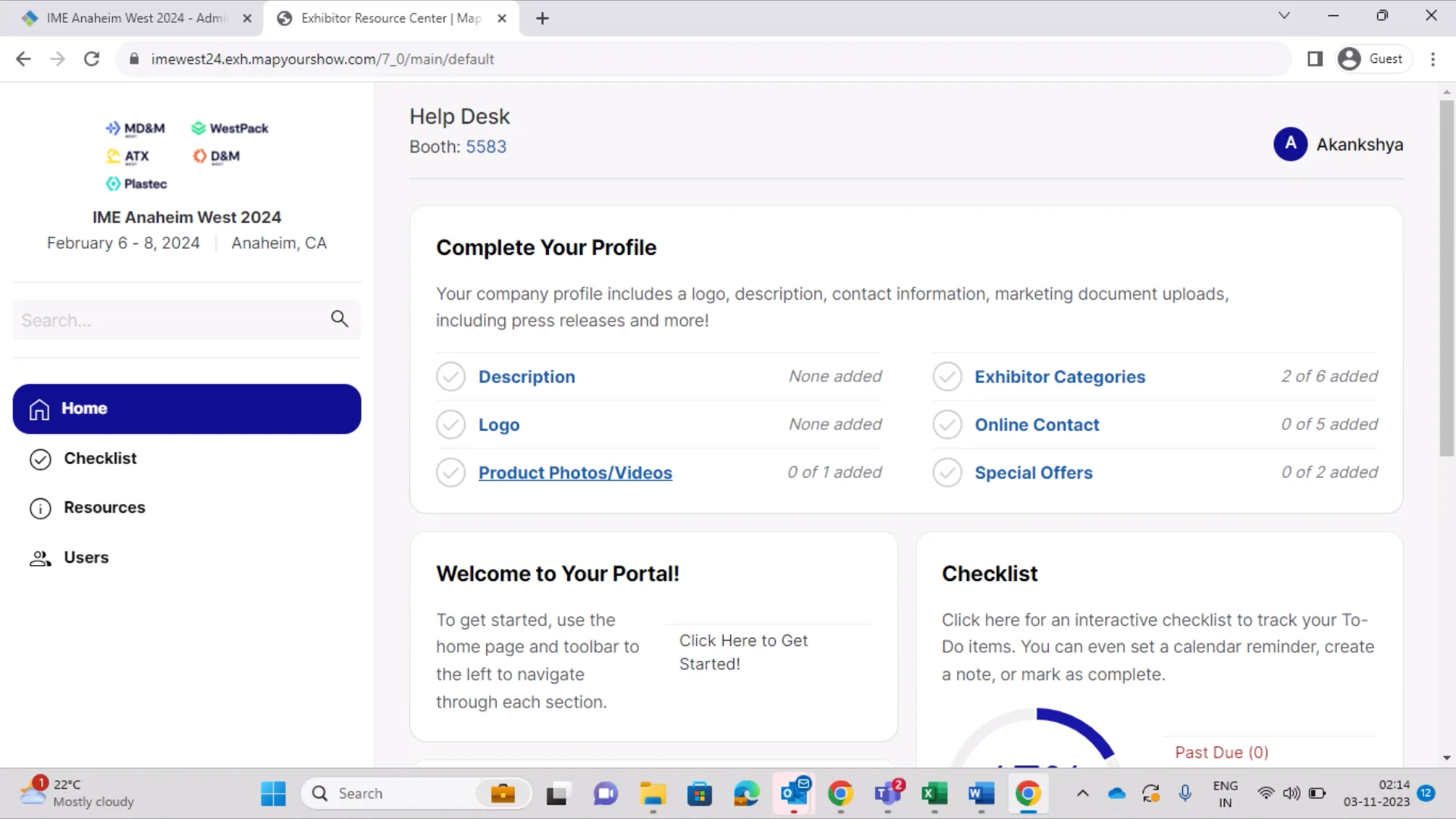Toggle the Logo completion check circle
This screenshot has height=819, width=1456.
pyautogui.click(x=450, y=425)
